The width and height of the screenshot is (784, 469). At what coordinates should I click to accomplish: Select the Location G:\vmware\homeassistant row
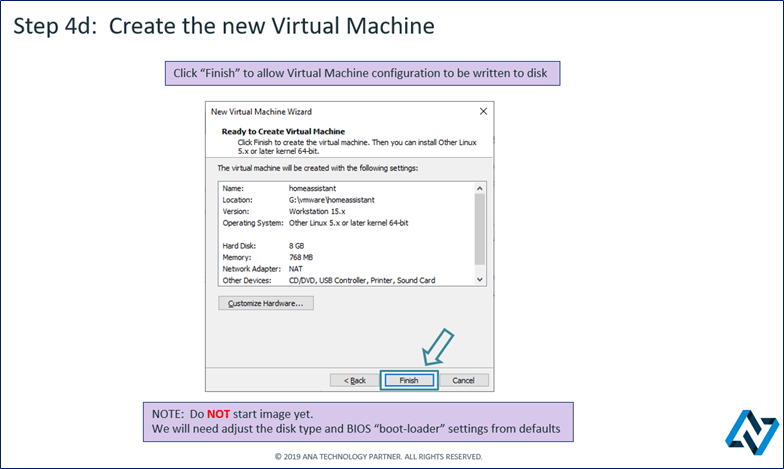pos(300,200)
